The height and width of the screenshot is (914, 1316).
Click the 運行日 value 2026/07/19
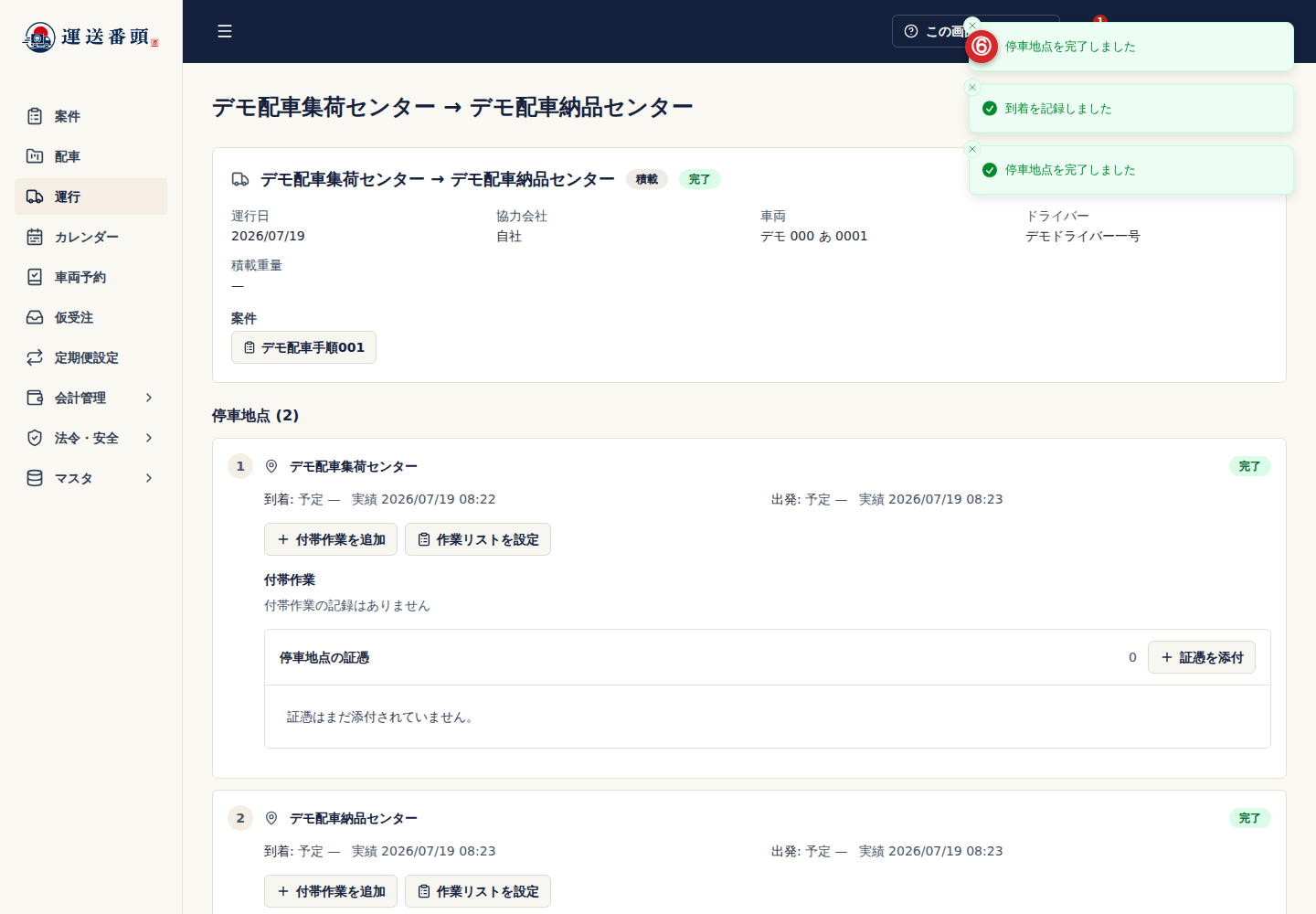point(268,236)
